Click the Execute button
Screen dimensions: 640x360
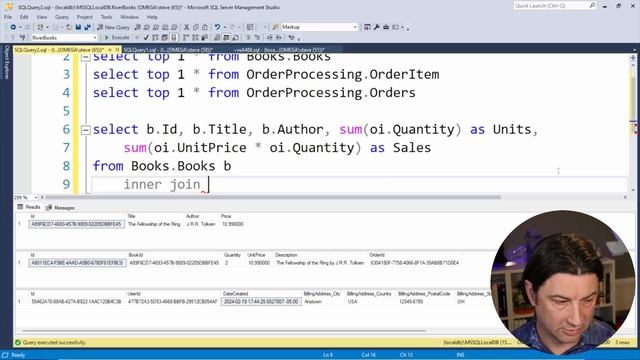[117, 38]
